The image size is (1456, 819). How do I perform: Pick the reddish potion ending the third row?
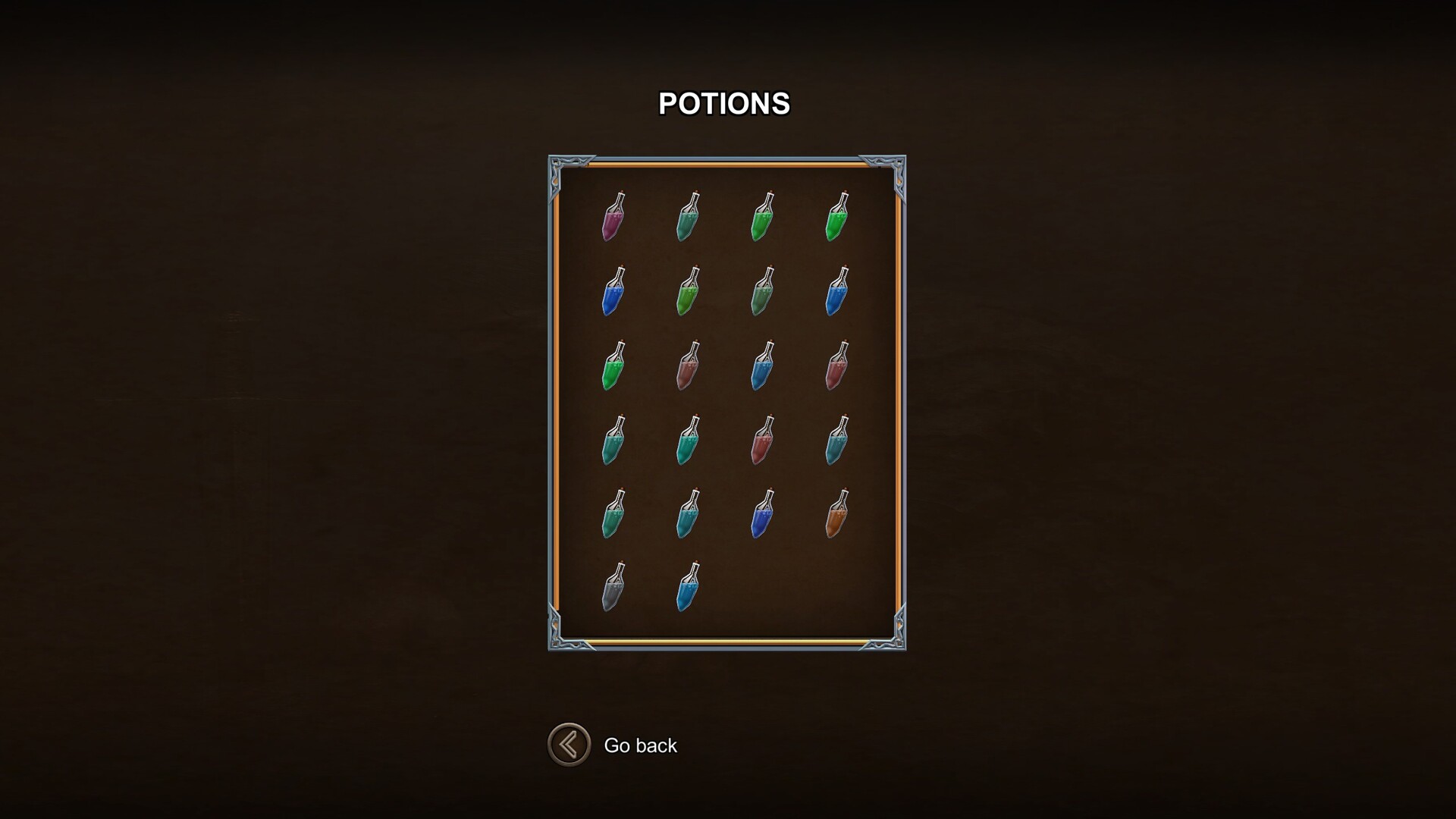tap(837, 366)
